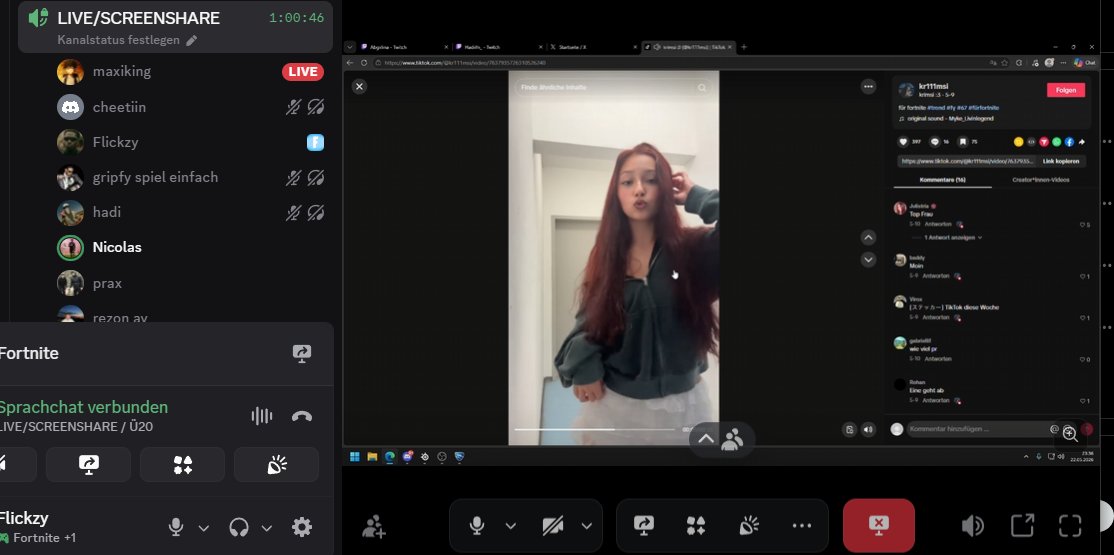Open Flickzy's profile in the voice list
This screenshot has height=555, width=1114.
tap(116, 142)
